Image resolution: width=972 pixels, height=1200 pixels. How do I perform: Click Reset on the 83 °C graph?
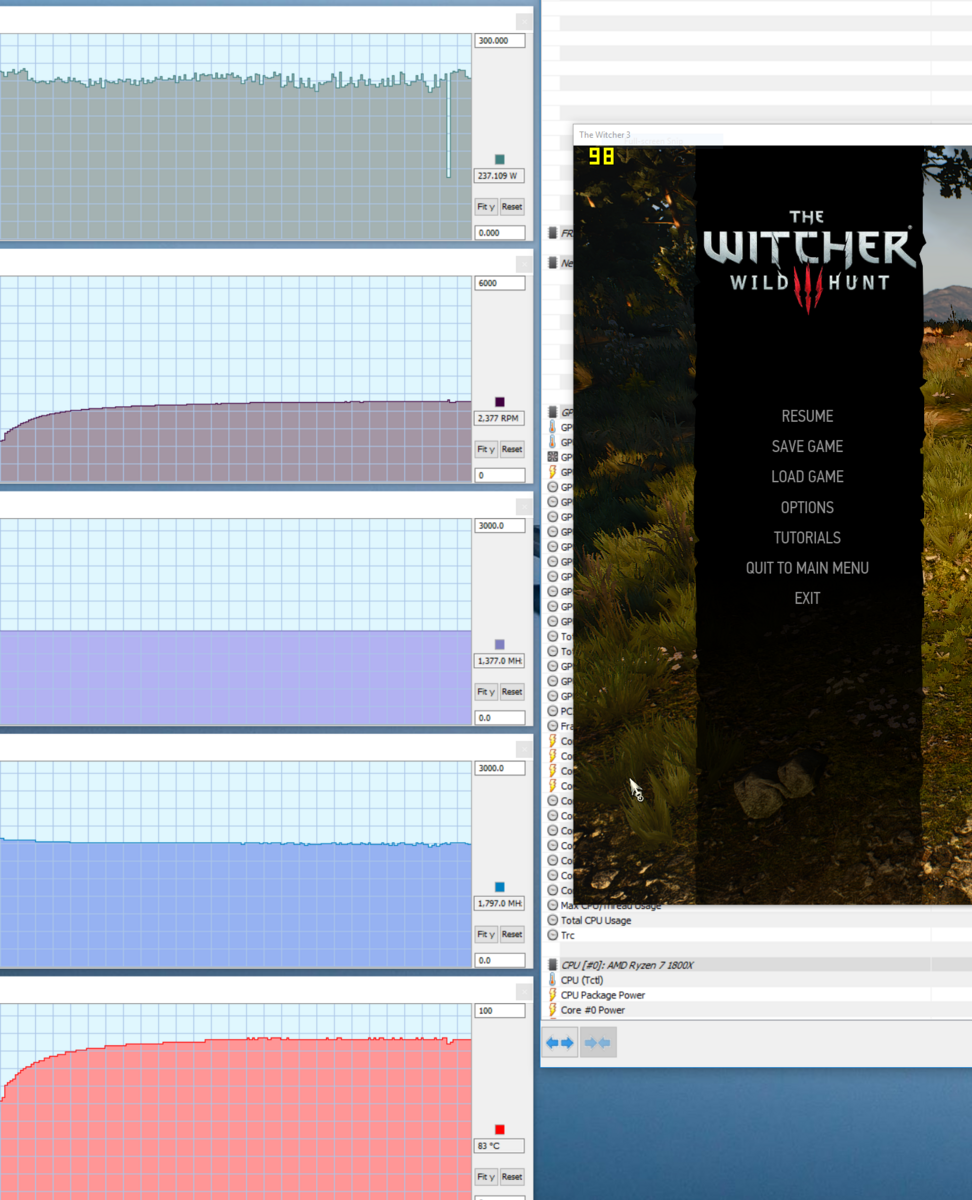click(x=512, y=1177)
